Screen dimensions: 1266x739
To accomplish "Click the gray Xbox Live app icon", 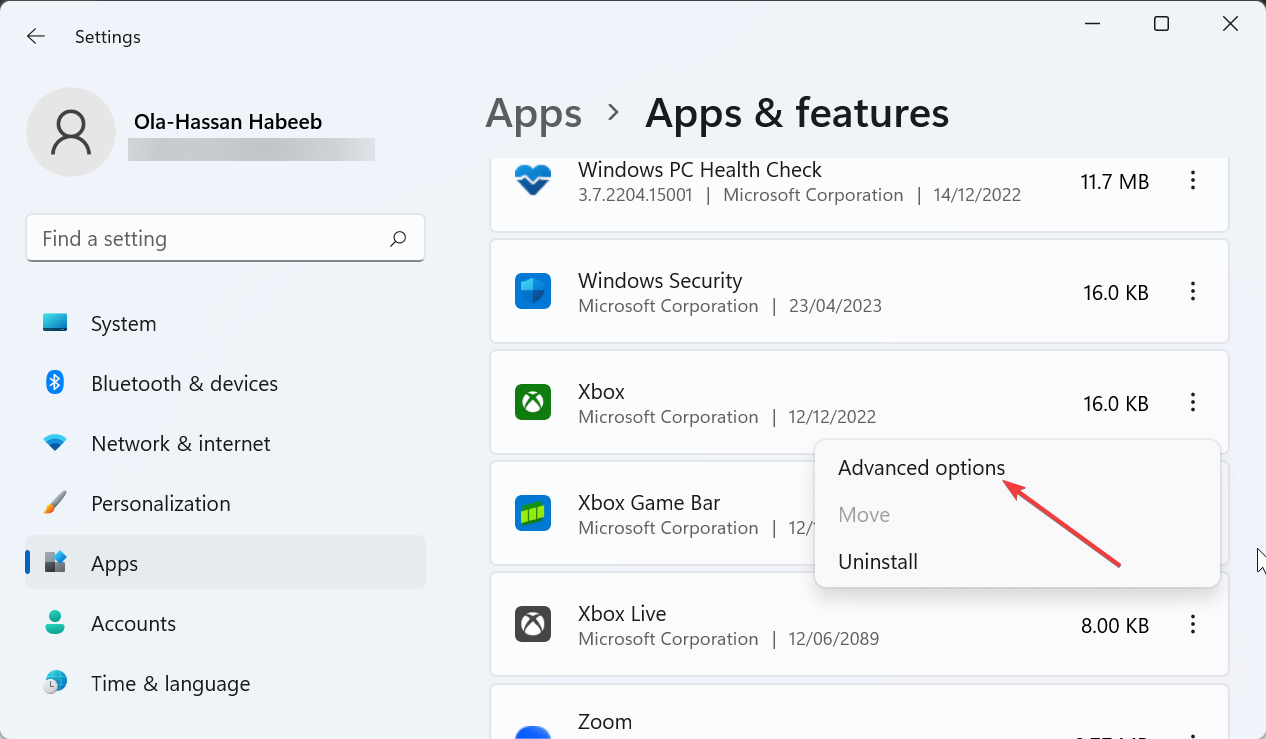I will click(533, 625).
